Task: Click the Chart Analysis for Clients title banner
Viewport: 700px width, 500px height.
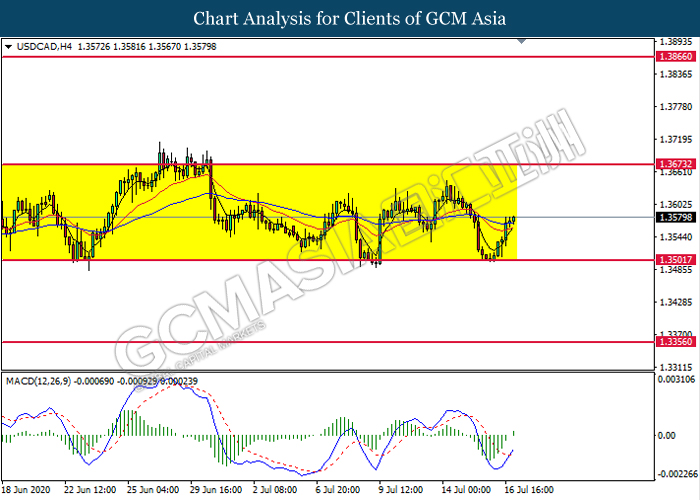Action: coord(350,18)
